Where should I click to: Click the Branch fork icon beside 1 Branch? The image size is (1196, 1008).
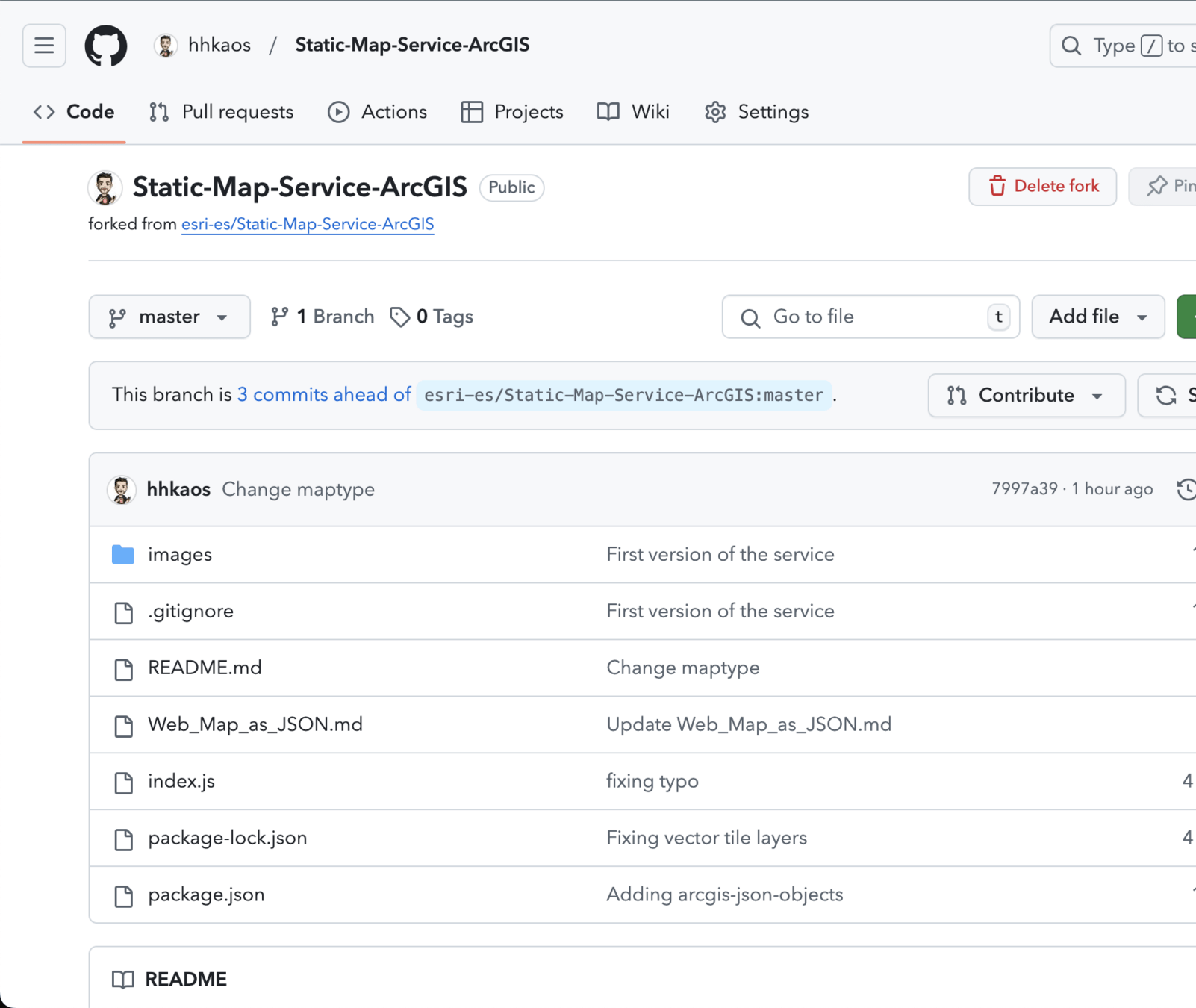click(280, 317)
